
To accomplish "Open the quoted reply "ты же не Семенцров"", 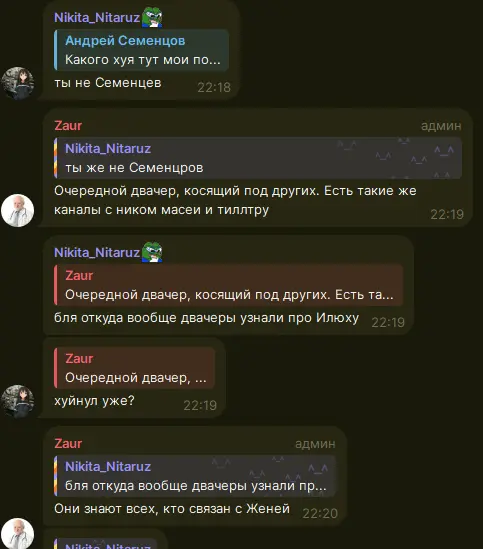I will (258, 158).
